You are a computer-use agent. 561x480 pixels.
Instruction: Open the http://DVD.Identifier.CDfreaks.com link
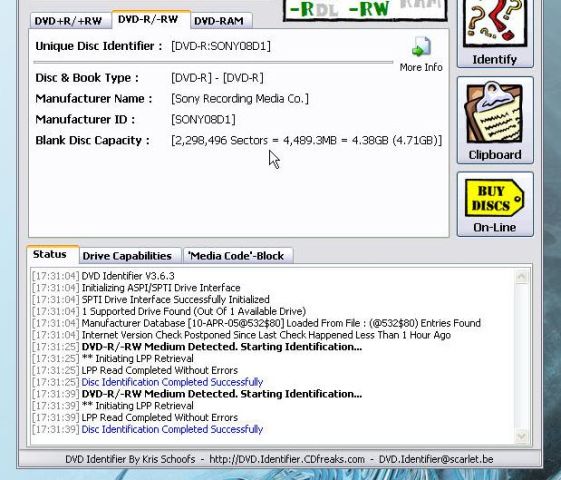pos(287,459)
